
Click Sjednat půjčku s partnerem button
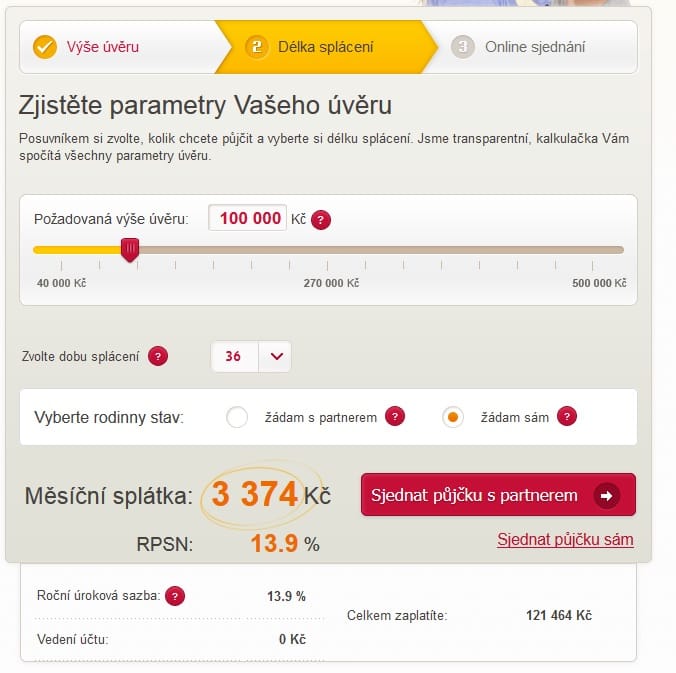pyautogui.click(x=498, y=495)
